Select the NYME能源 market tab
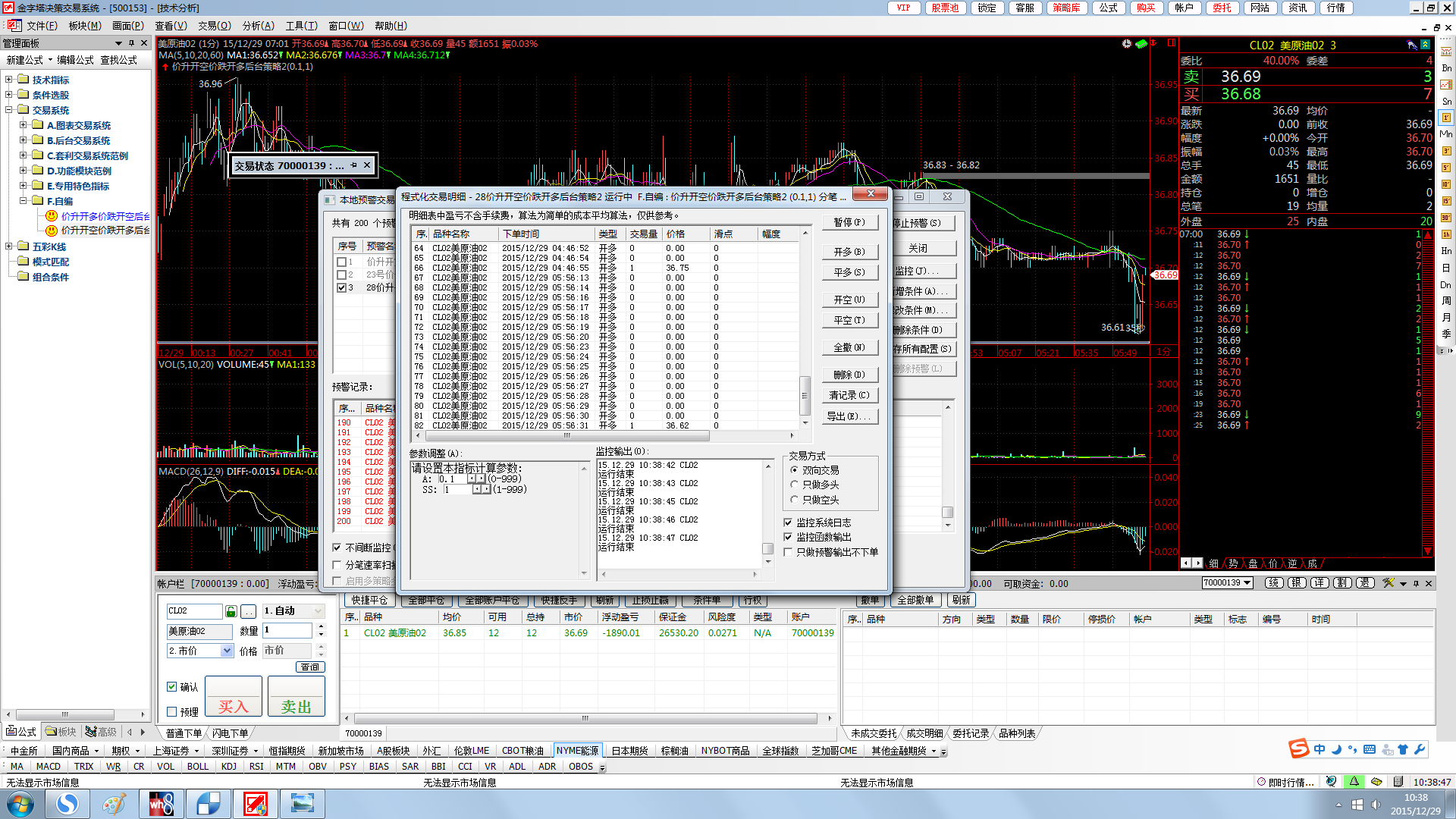This screenshot has width=1456, height=819. [x=577, y=751]
